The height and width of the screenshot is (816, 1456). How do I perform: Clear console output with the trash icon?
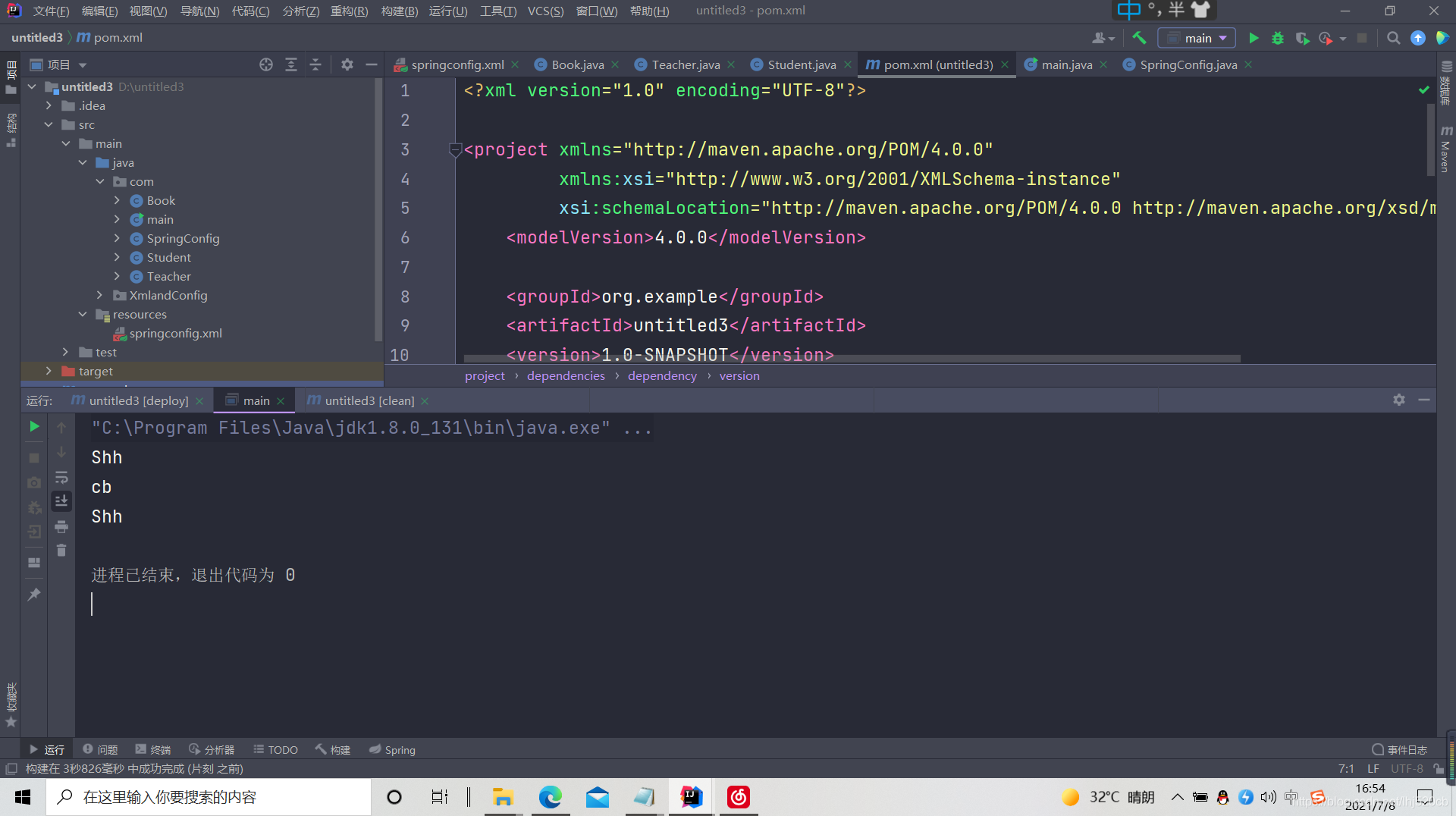pyautogui.click(x=61, y=551)
